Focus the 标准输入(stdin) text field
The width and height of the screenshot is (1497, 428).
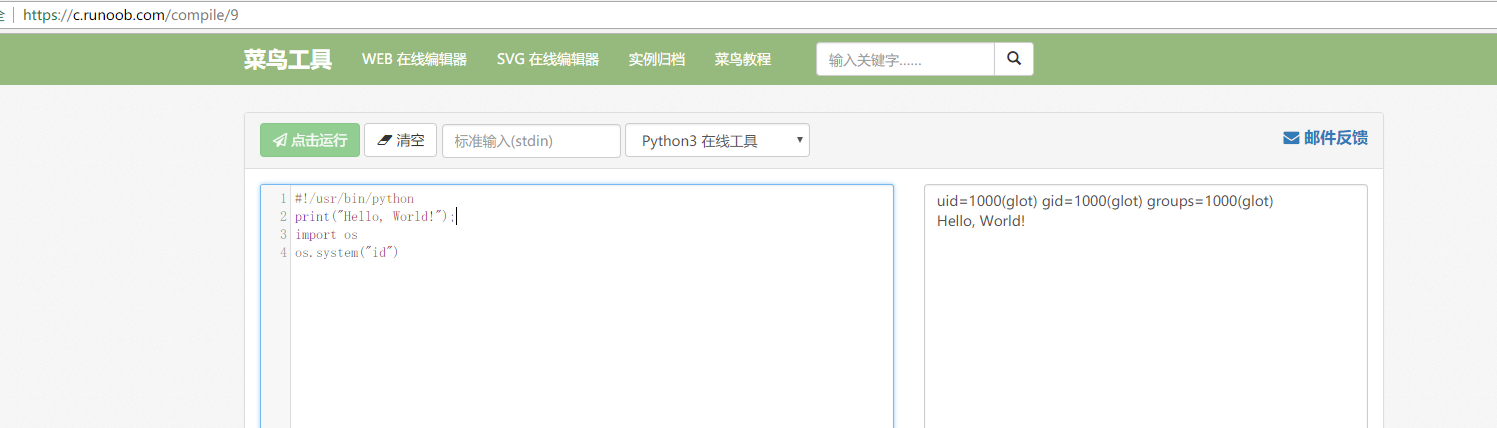[531, 140]
